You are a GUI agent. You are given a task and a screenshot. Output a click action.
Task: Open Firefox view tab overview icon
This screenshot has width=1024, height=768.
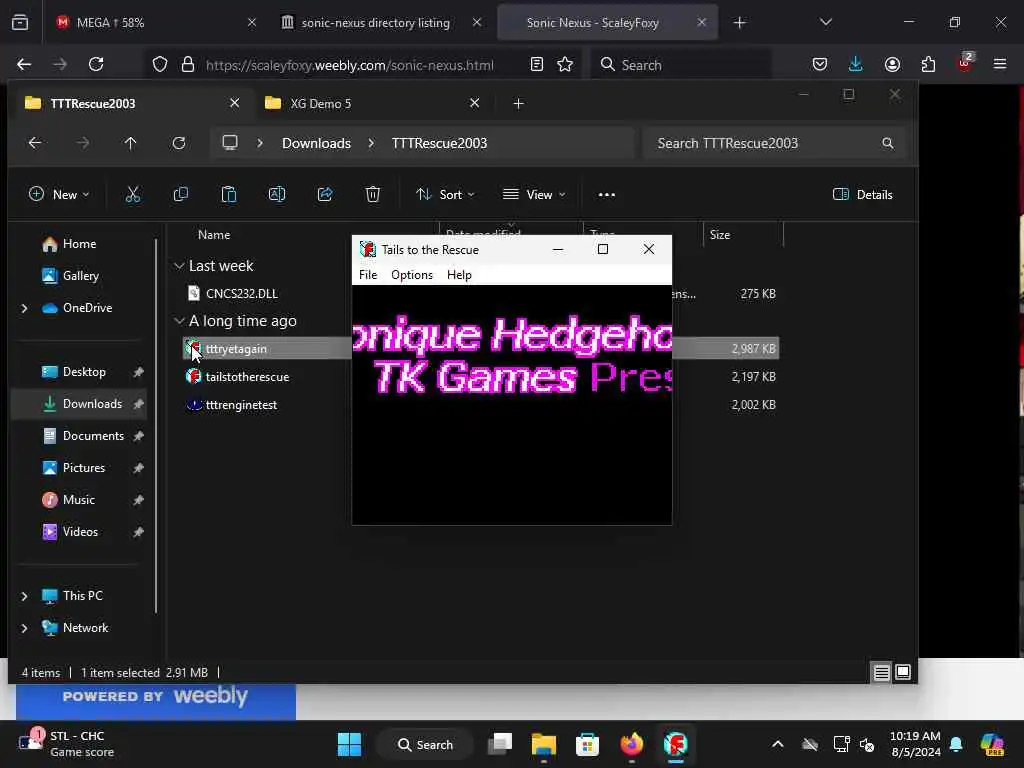[20, 23]
